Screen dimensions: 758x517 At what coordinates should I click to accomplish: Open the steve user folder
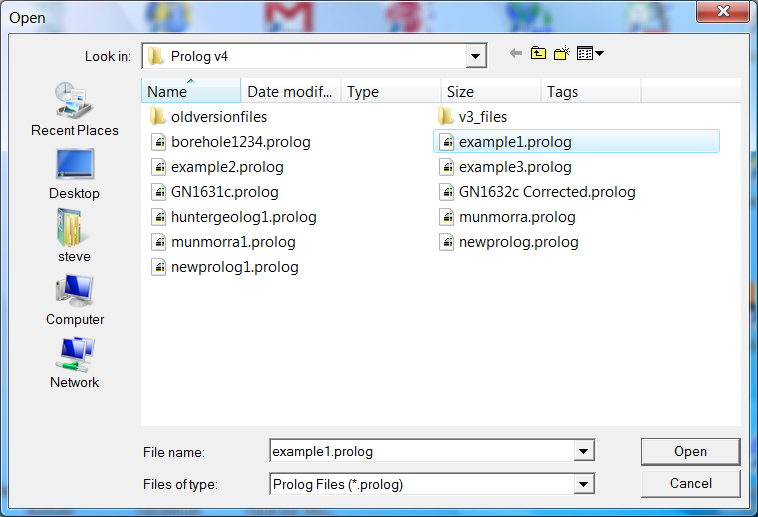coord(74,237)
